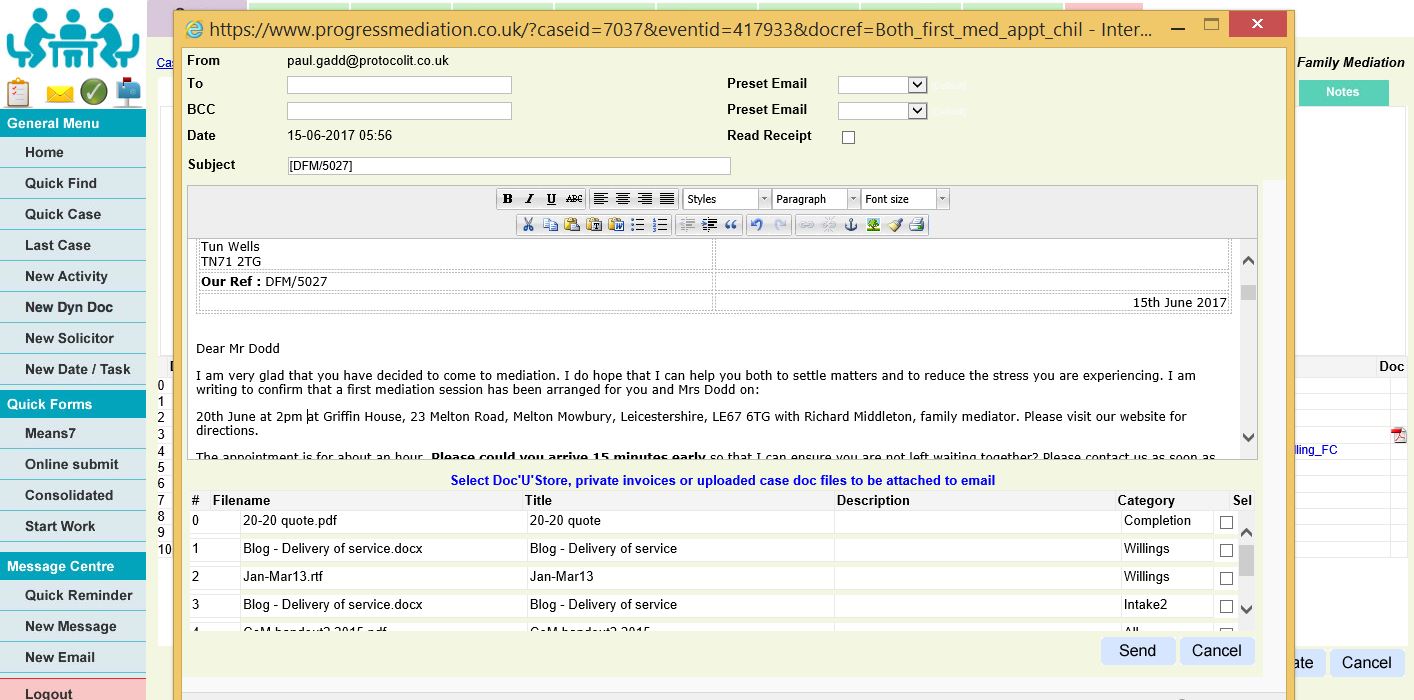Cancel the email dialog
1414x700 pixels.
point(1217,651)
